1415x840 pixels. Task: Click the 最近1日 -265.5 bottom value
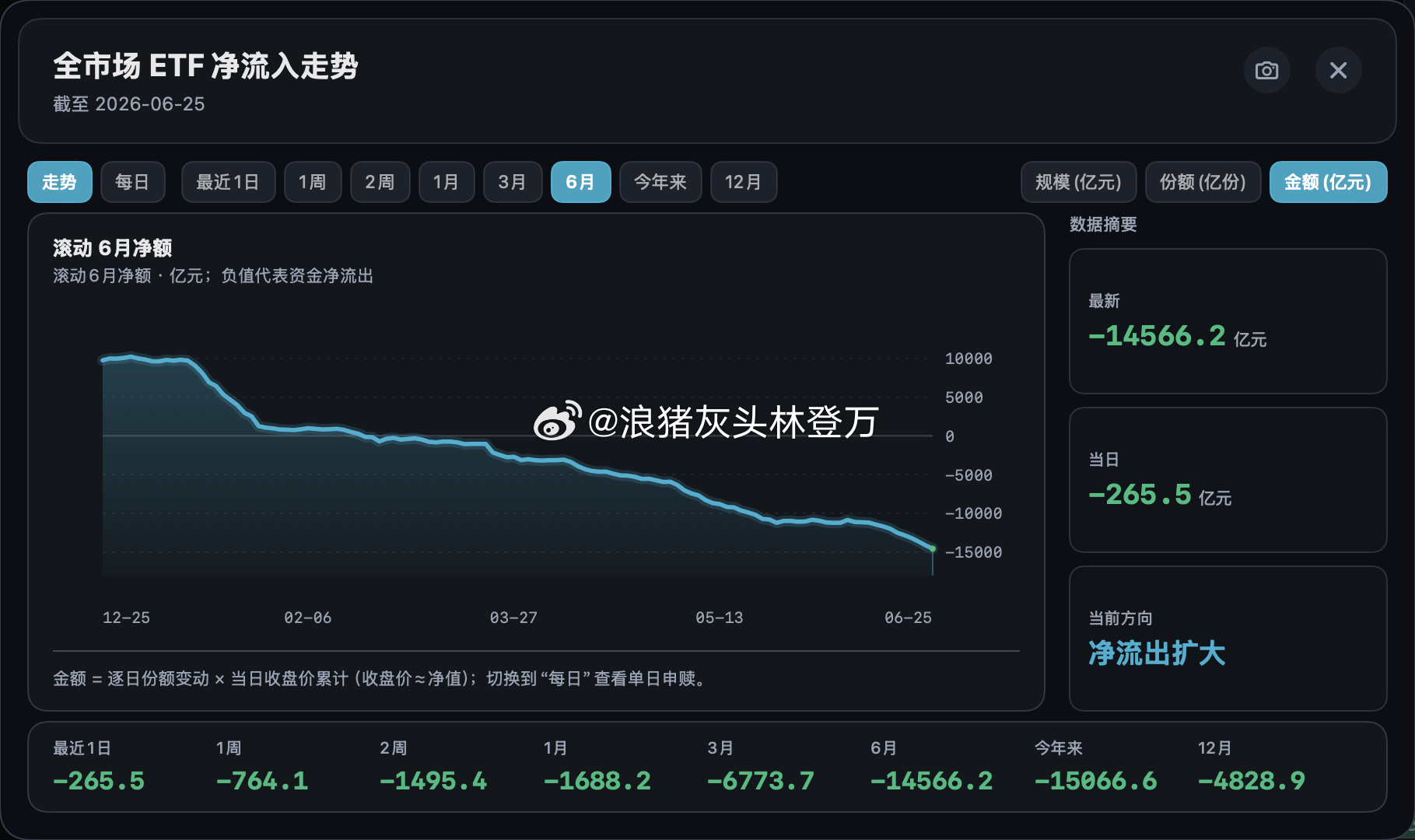coord(99,781)
